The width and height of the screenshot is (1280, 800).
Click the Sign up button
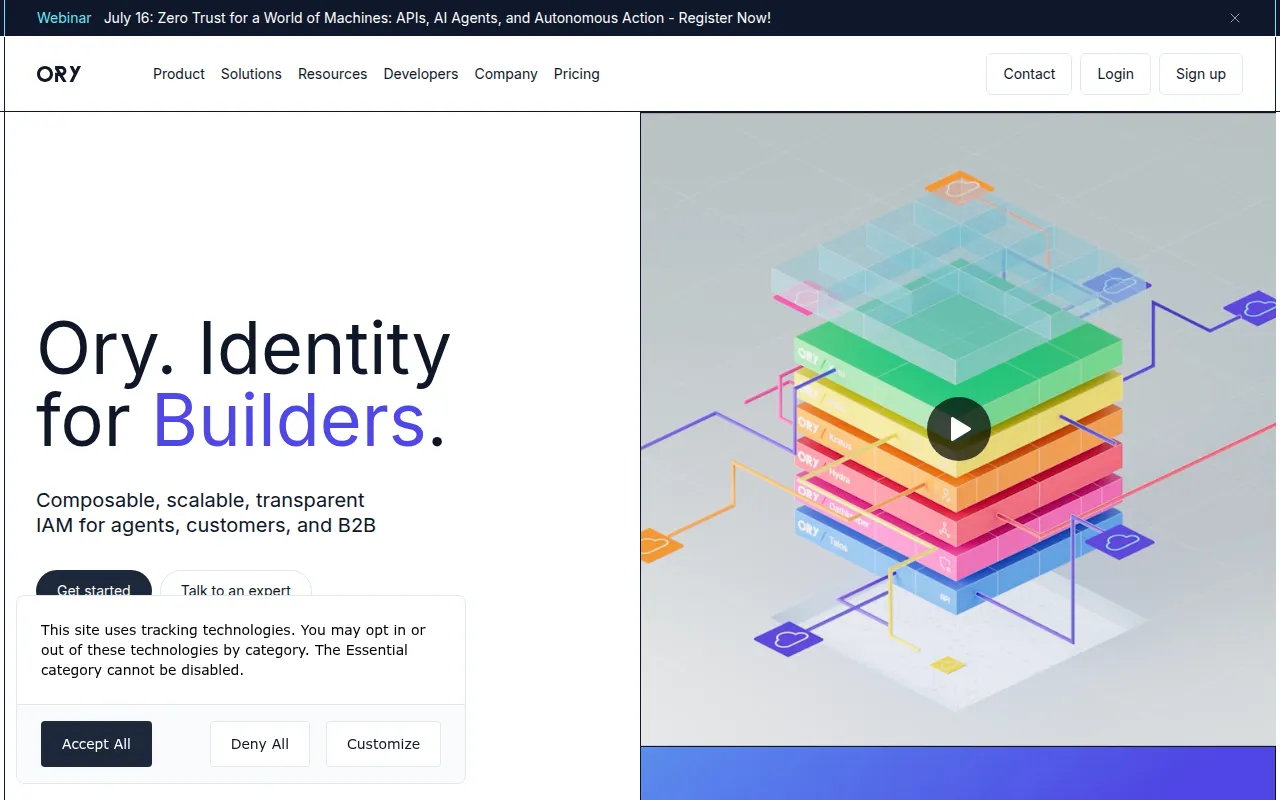pos(1201,74)
